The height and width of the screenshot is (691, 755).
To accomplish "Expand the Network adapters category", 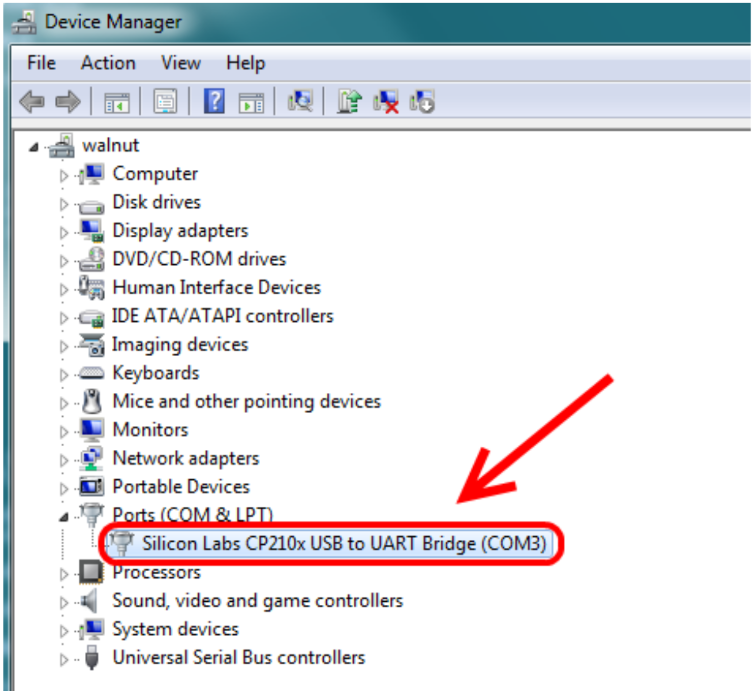I will (64, 460).
